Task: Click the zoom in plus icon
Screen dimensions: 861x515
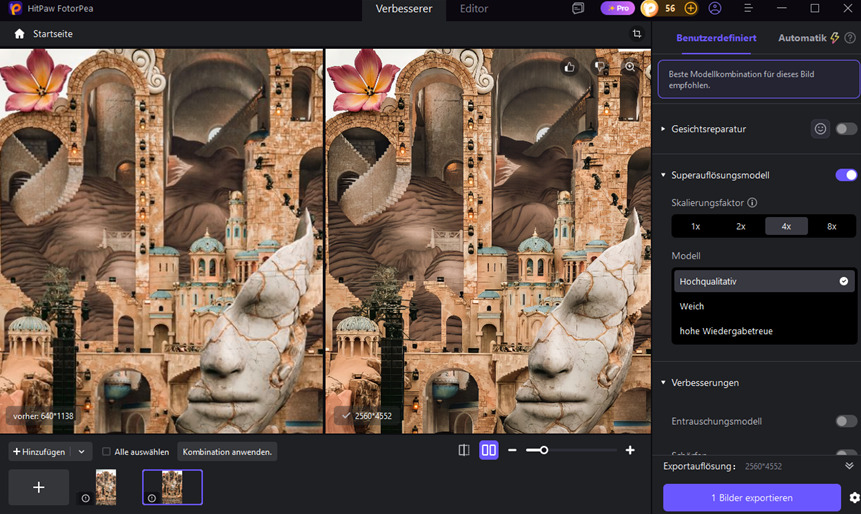Action: 630,450
